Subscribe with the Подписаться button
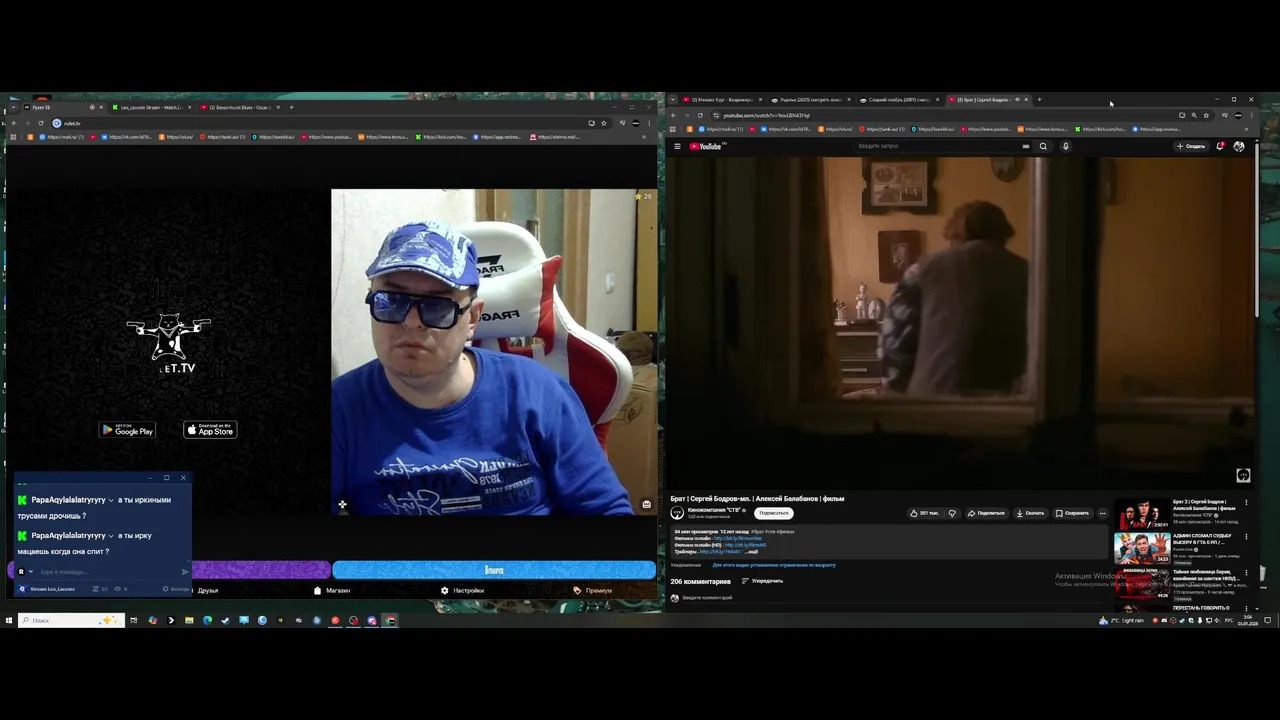 tap(774, 513)
